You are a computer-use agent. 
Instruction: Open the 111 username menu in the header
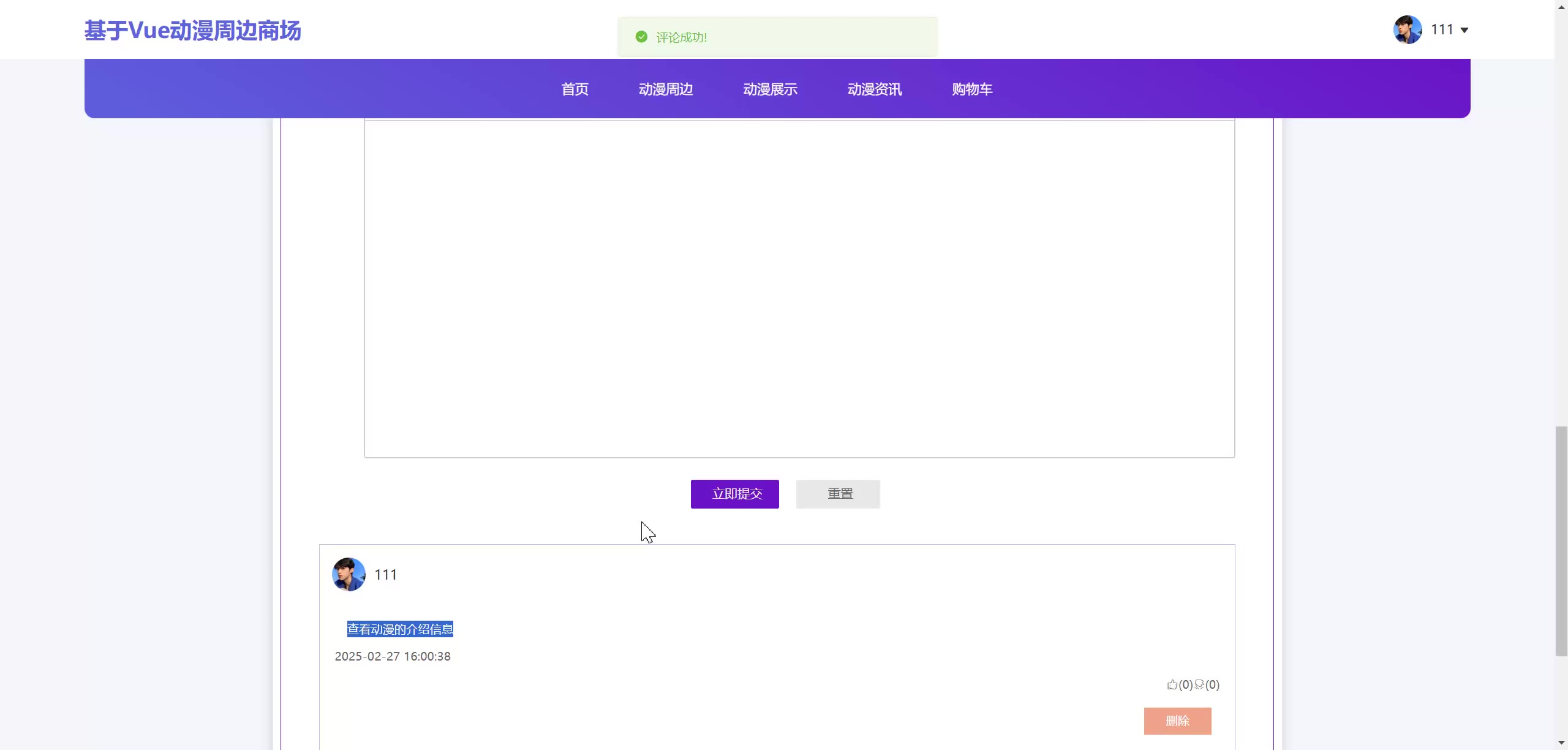click(1442, 29)
